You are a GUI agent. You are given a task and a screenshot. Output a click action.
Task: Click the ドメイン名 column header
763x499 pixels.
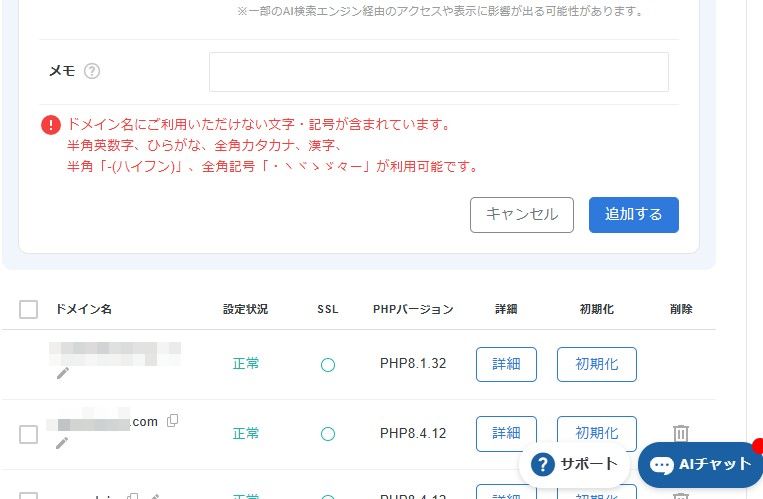84,309
